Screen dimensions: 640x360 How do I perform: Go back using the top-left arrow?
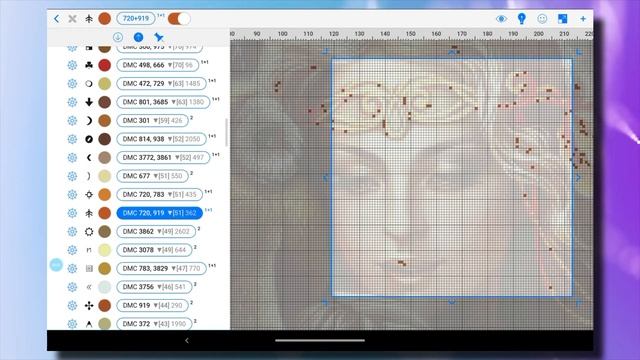pyautogui.click(x=56, y=18)
